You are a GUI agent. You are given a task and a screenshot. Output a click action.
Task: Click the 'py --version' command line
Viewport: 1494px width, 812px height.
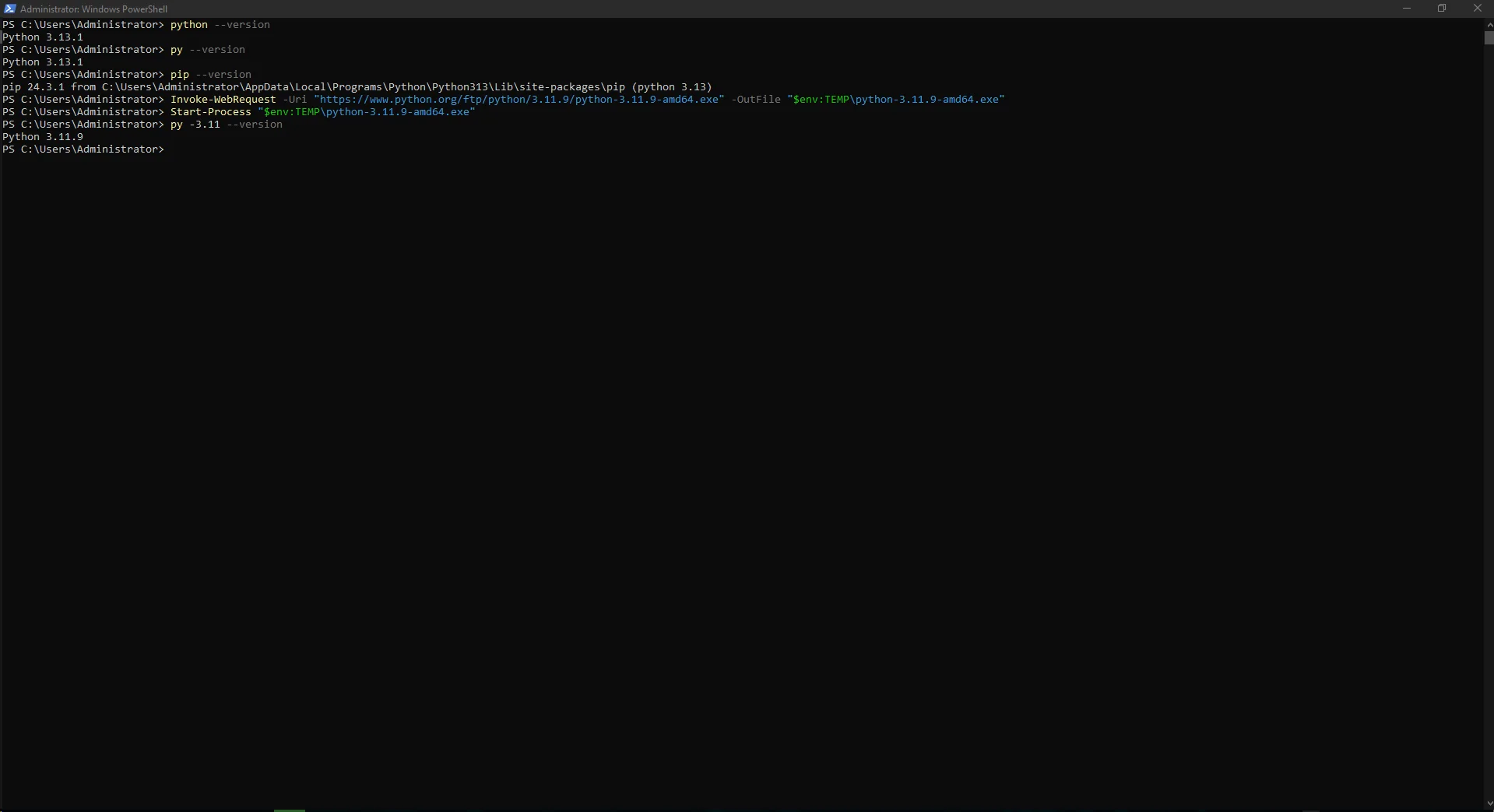[x=208, y=50]
